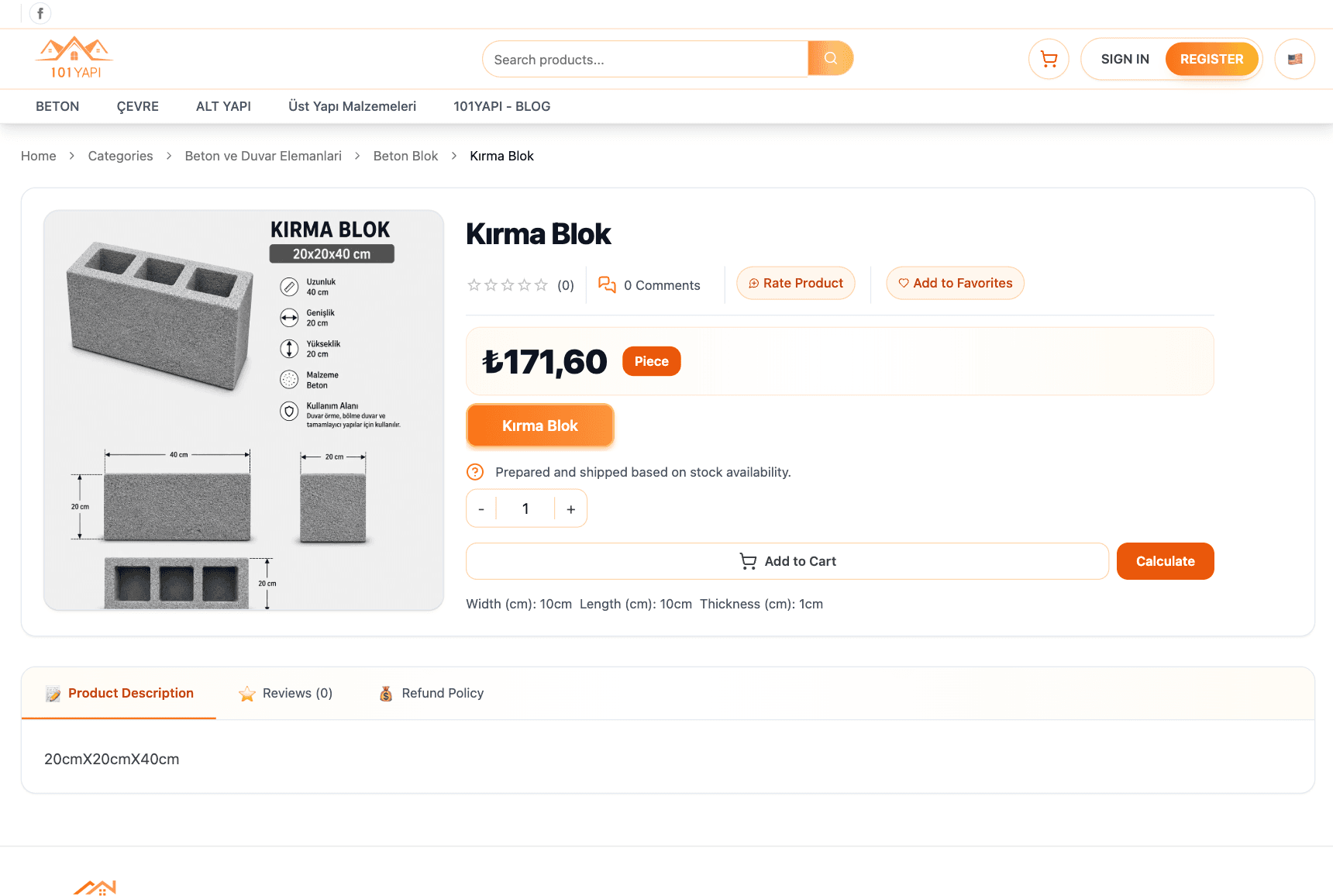The height and width of the screenshot is (896, 1333).
Task: Click the question mark info icon
Action: click(x=475, y=472)
